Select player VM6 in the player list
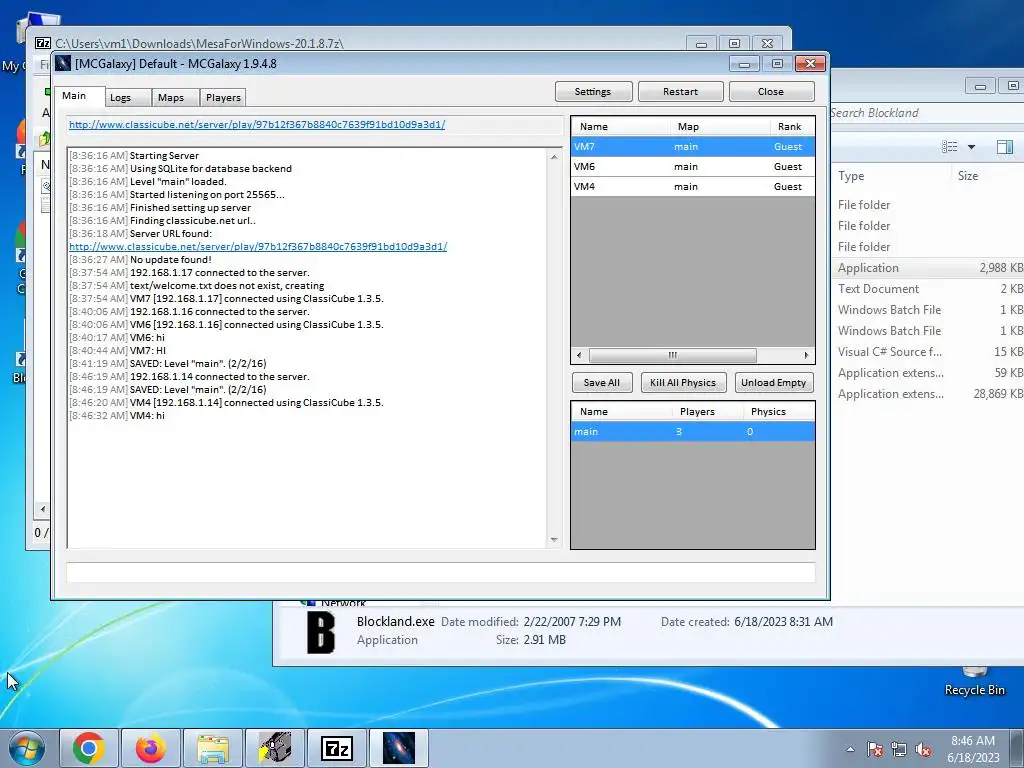Viewport: 1024px width, 768px height. (693, 167)
